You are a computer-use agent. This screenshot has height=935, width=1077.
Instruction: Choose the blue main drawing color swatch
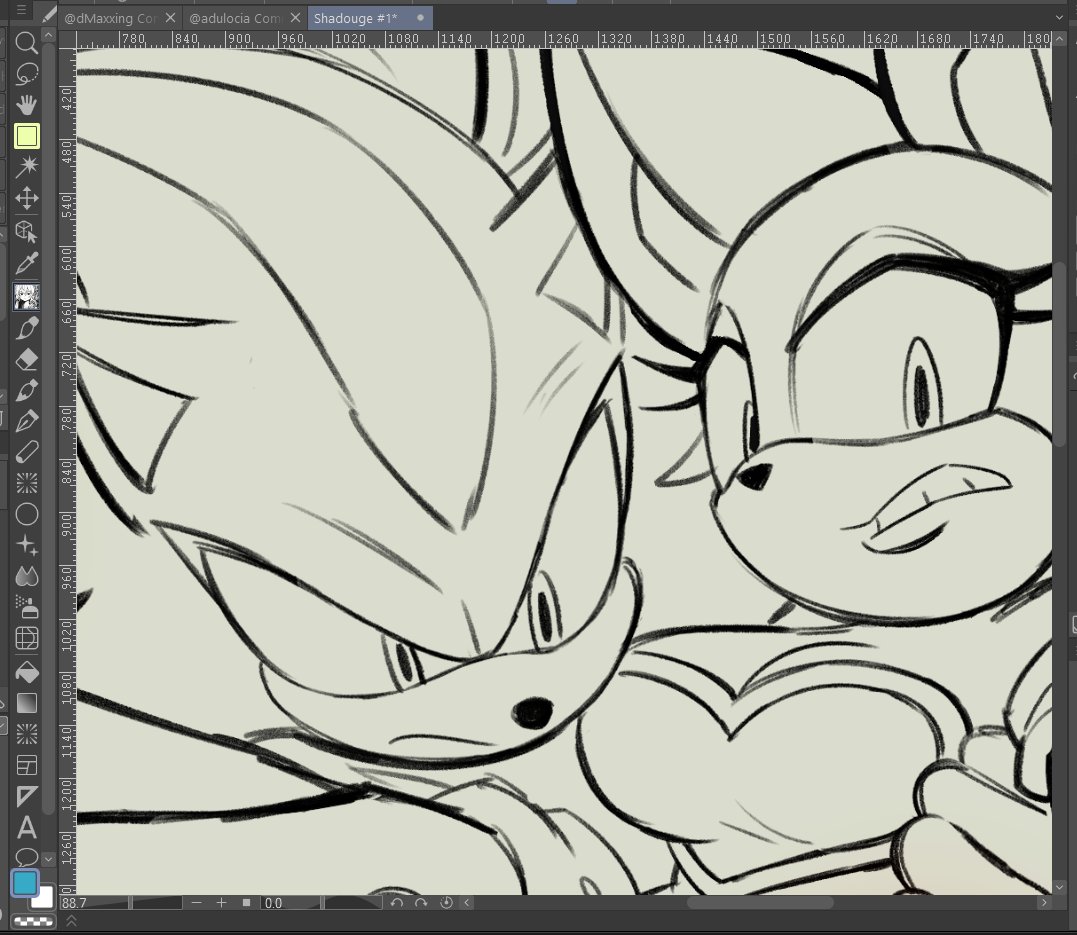25,883
